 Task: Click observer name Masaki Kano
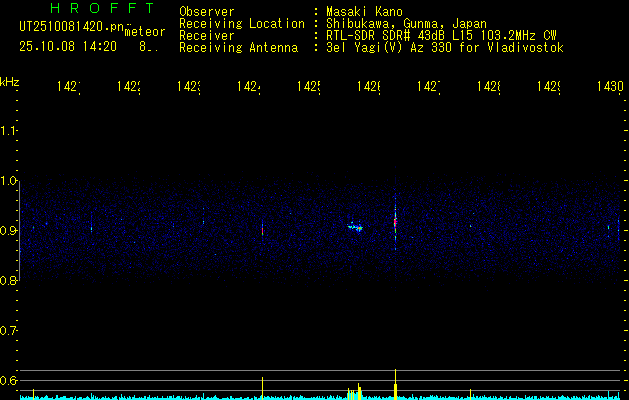364,12
